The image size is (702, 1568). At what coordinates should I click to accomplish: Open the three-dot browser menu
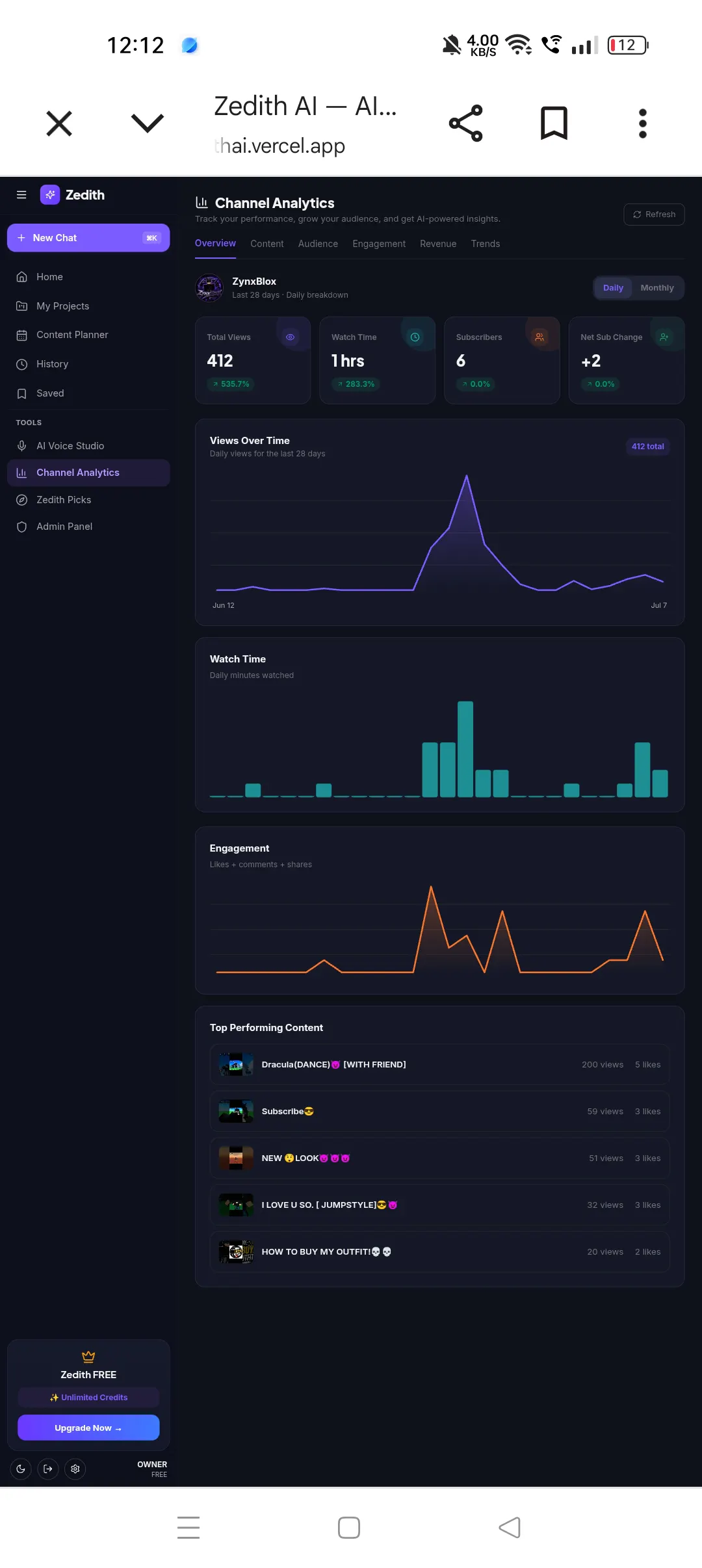(642, 123)
